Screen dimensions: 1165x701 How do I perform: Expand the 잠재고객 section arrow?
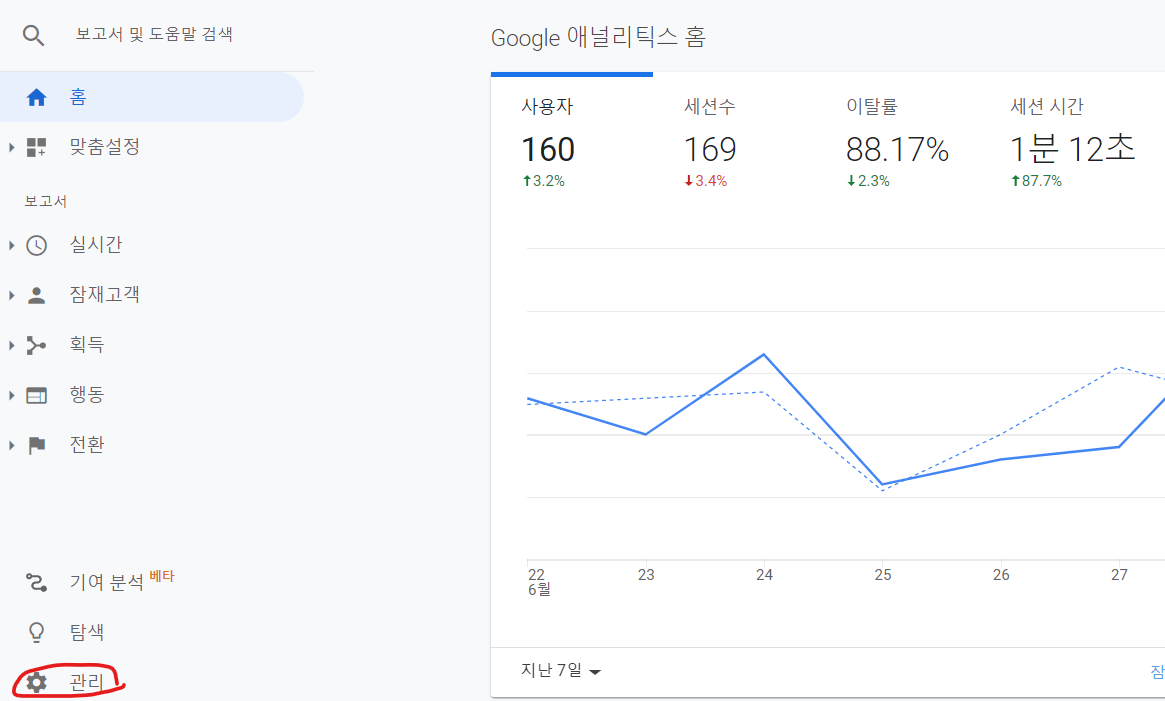click(11, 295)
